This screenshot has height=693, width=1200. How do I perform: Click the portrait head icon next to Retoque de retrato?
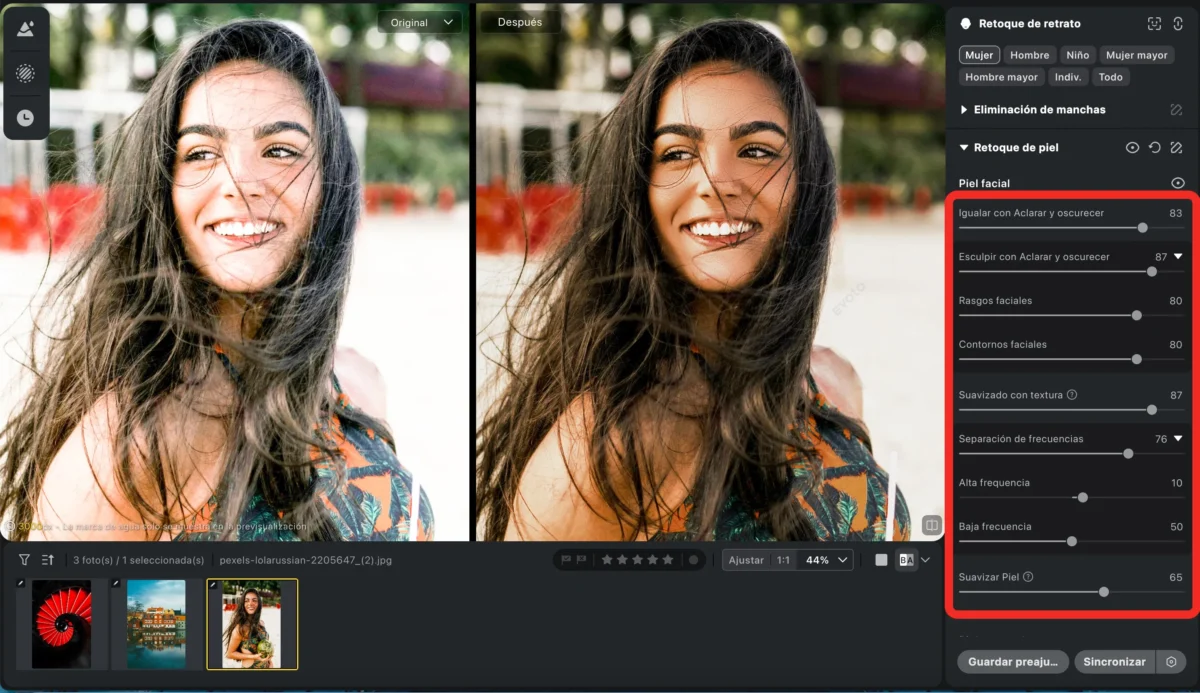965,23
